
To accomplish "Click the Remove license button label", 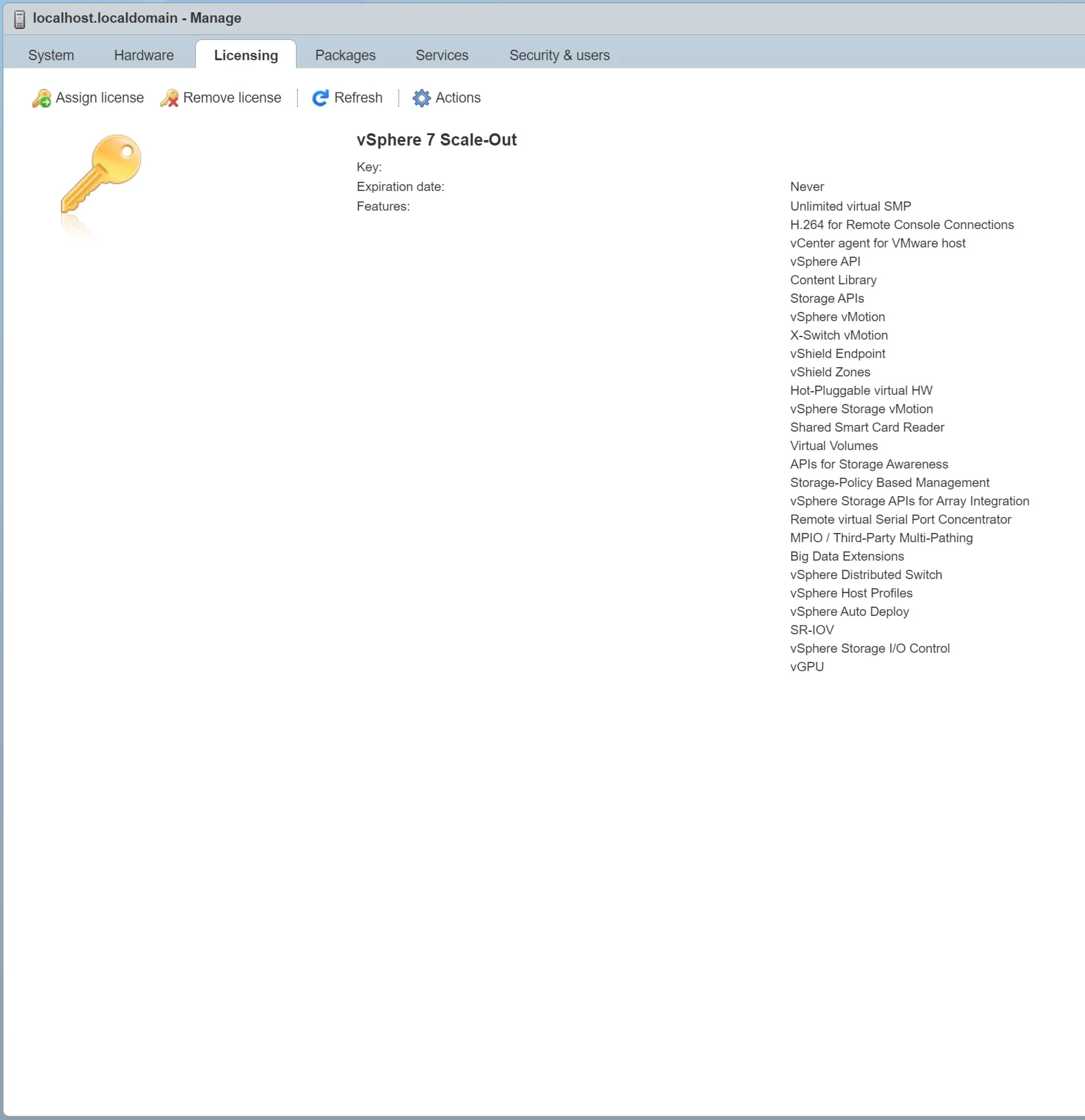I will pyautogui.click(x=232, y=98).
